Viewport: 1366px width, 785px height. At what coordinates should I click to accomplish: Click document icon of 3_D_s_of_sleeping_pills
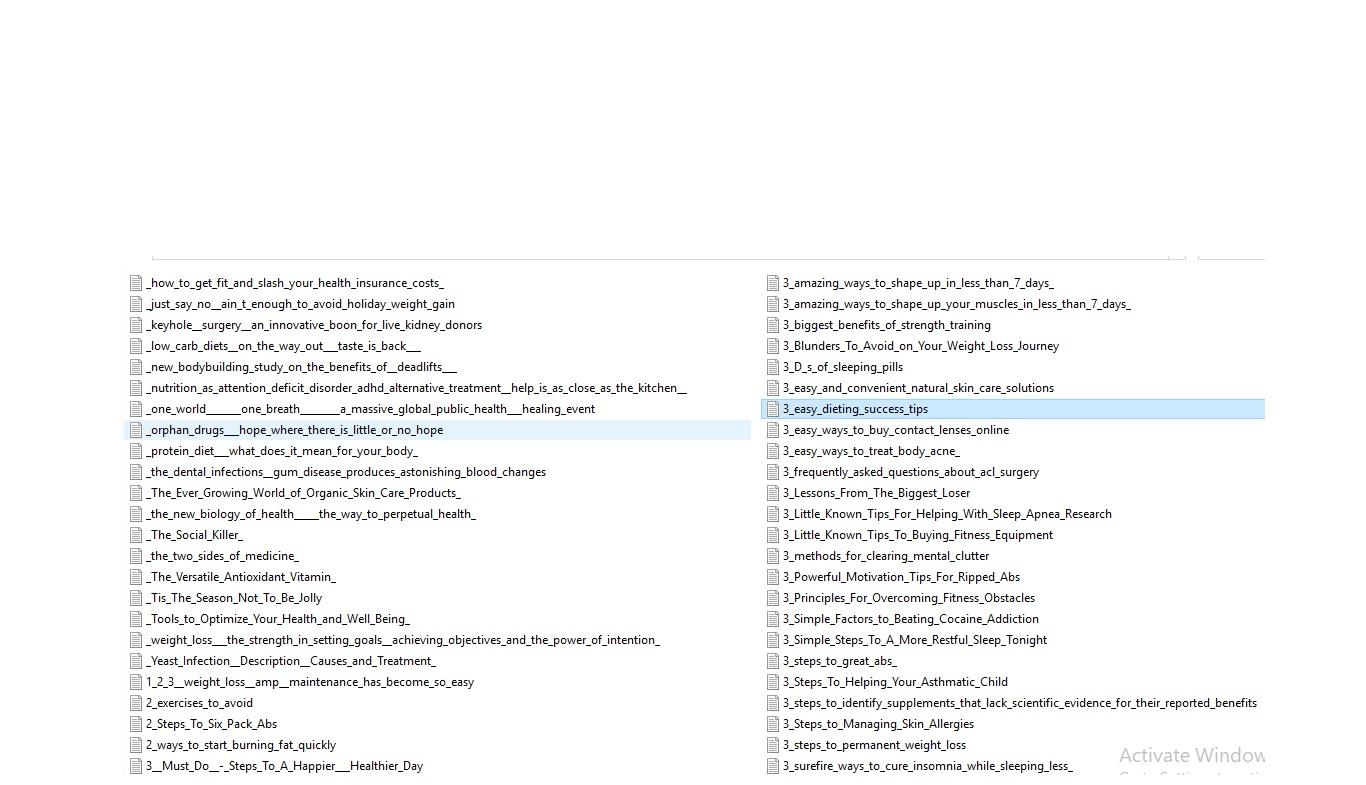(772, 367)
